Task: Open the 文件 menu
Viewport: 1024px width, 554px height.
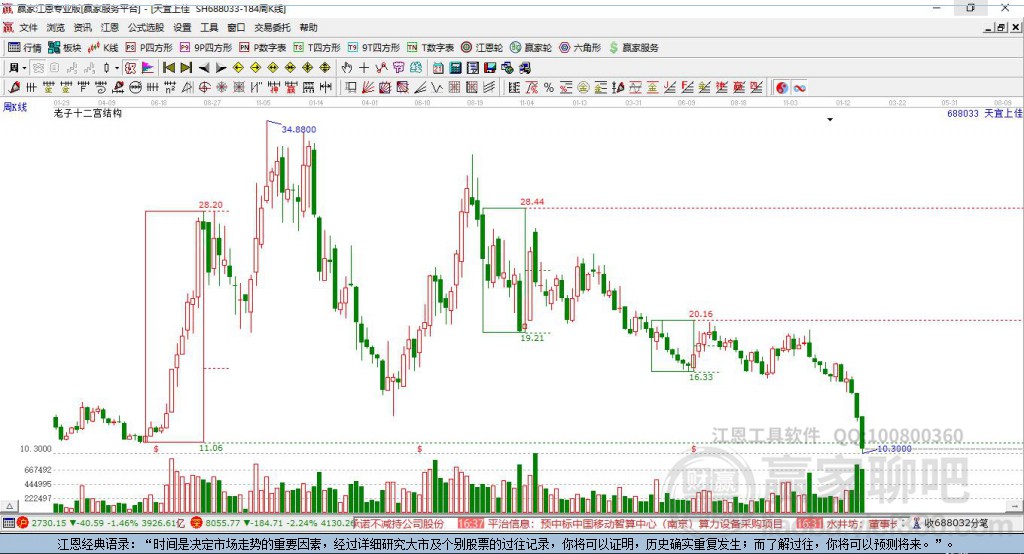Action: [x=28, y=27]
